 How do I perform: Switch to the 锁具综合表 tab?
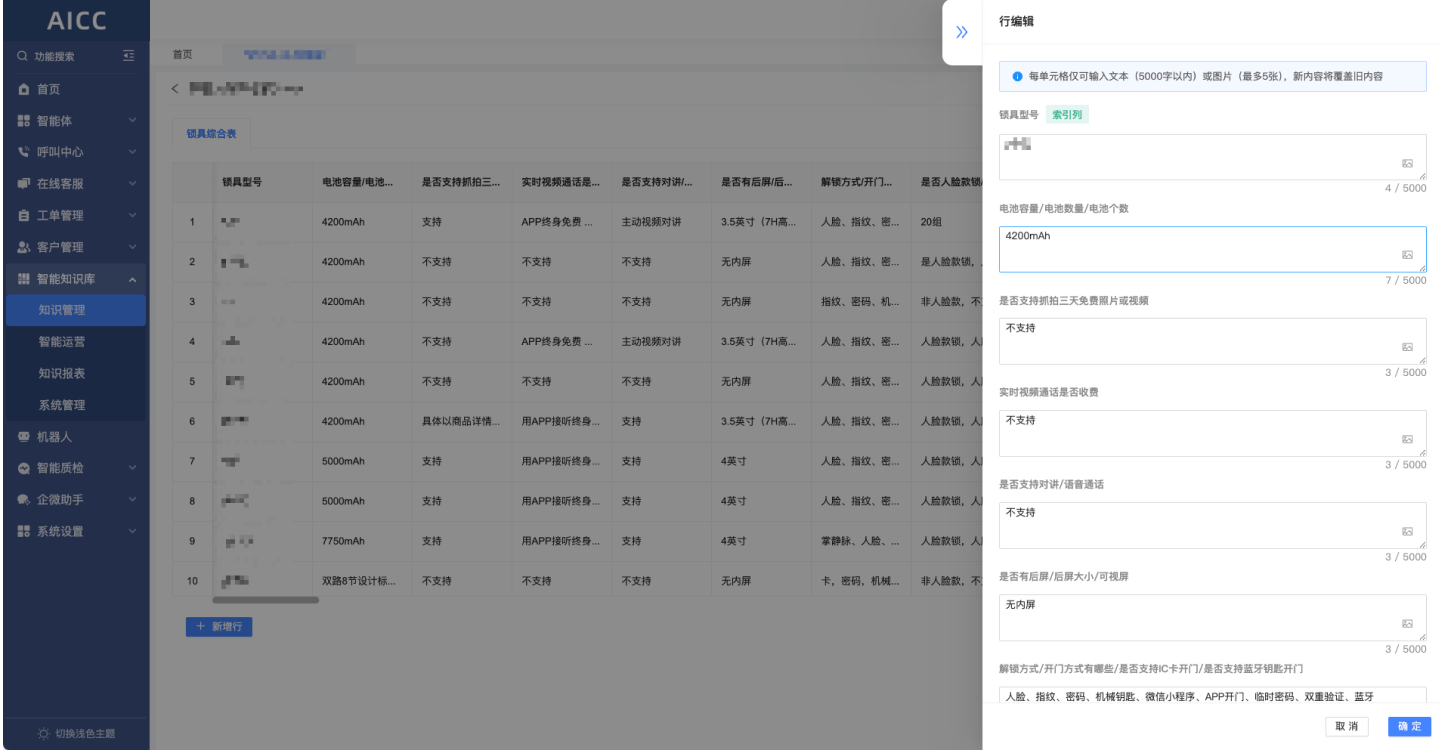(212, 133)
